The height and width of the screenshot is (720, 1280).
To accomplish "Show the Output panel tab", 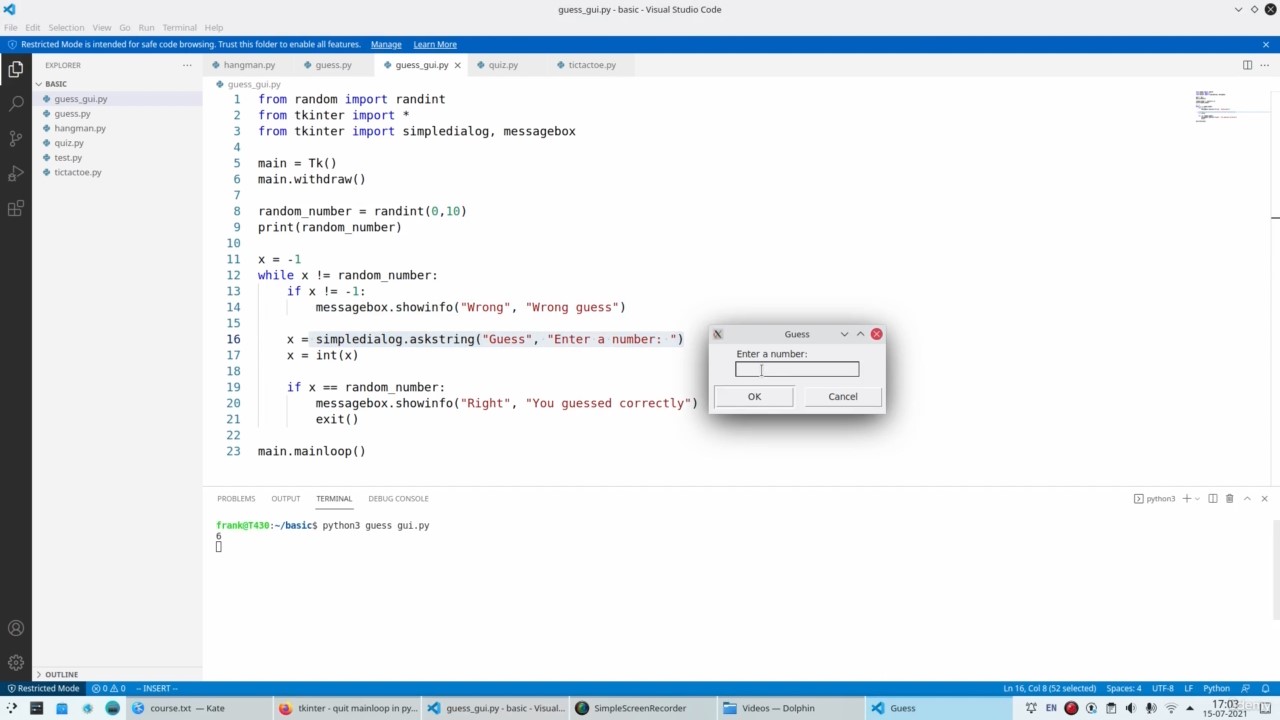I will click(285, 498).
